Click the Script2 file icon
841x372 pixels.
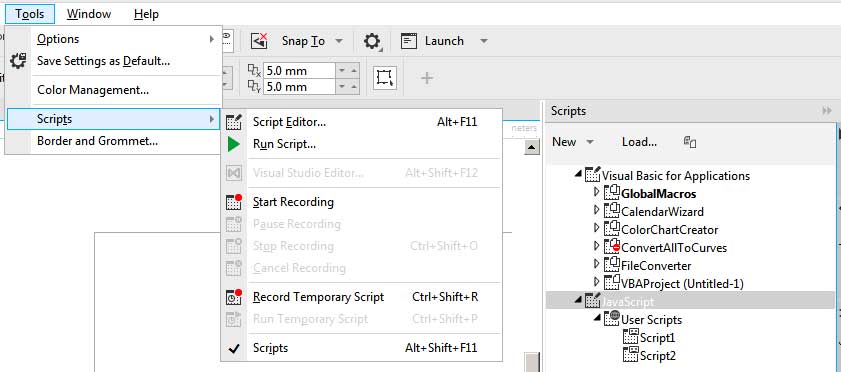(x=631, y=355)
